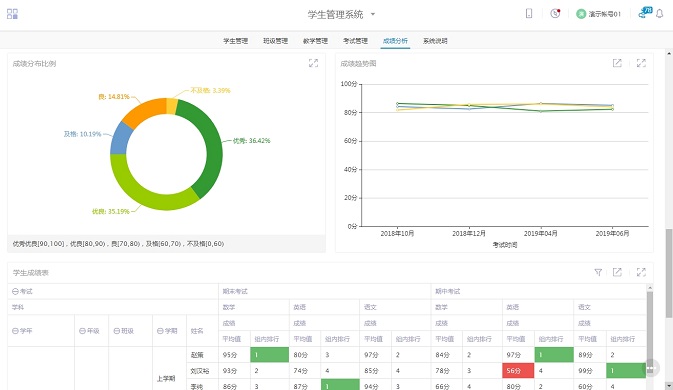Click the mobile device preview icon

[529, 13]
